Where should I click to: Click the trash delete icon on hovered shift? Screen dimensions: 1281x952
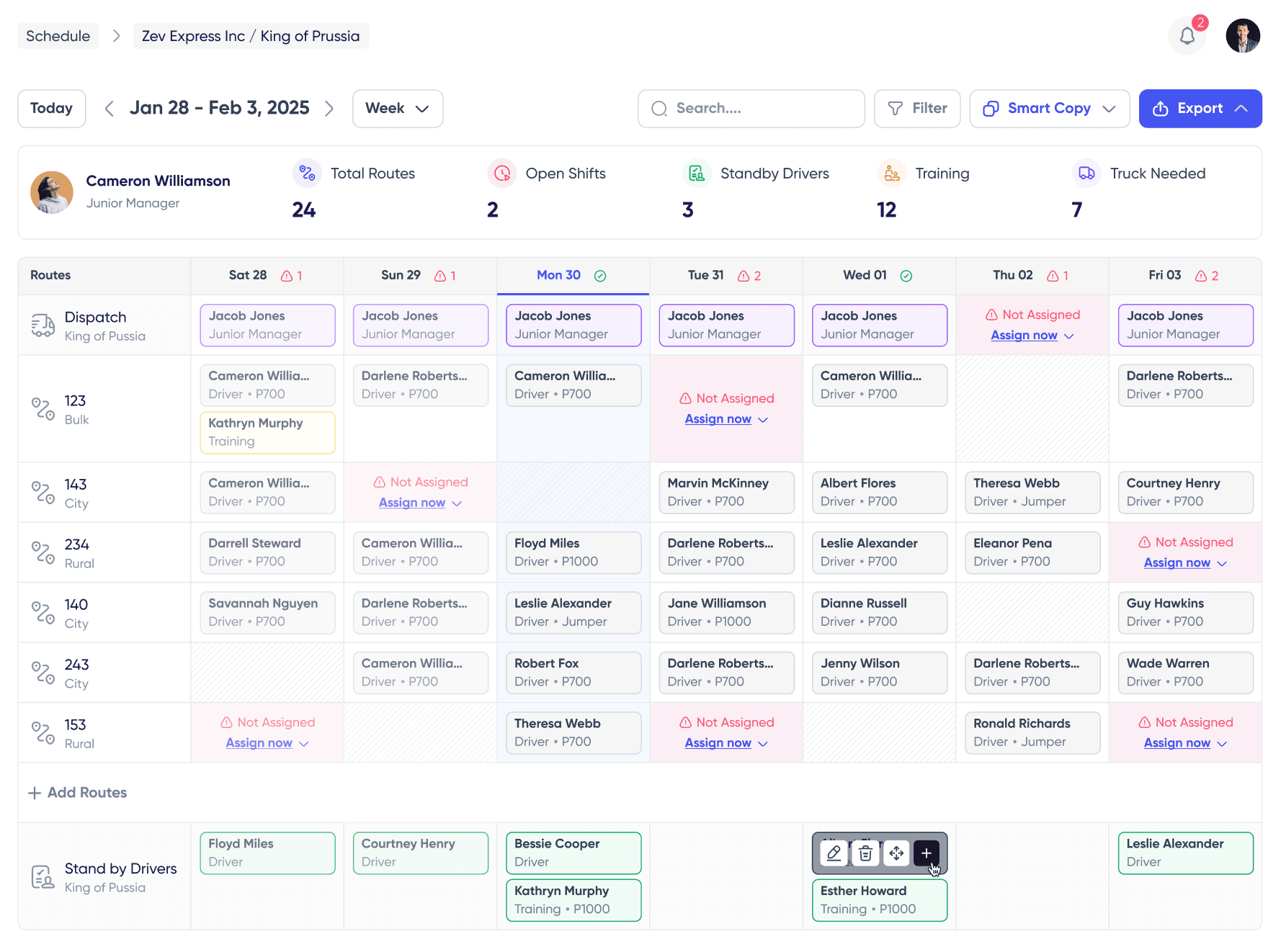pyautogui.click(x=865, y=853)
